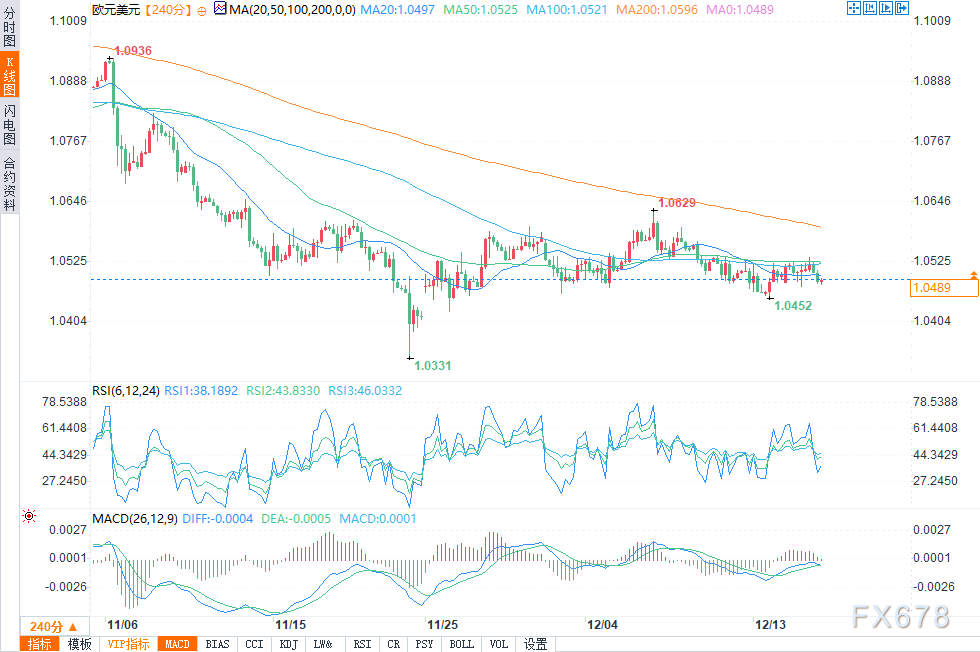Click the DIFF:-0.0004 value
This screenshot has height=652, width=980.
[218, 519]
